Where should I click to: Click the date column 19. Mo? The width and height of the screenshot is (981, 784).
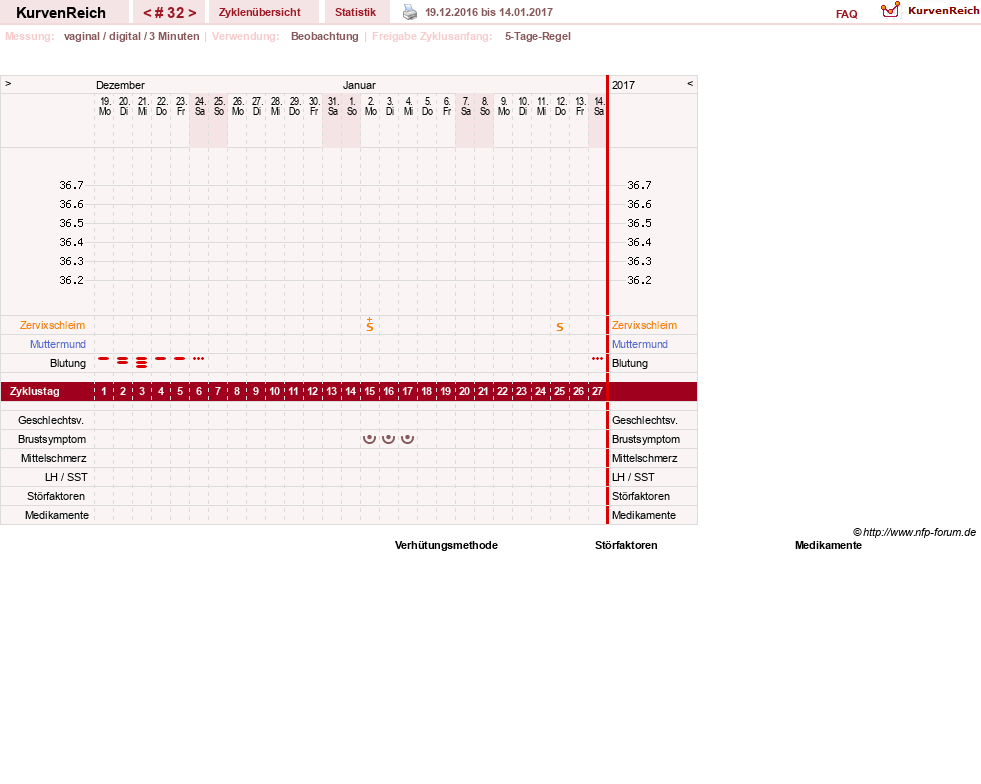(x=104, y=106)
